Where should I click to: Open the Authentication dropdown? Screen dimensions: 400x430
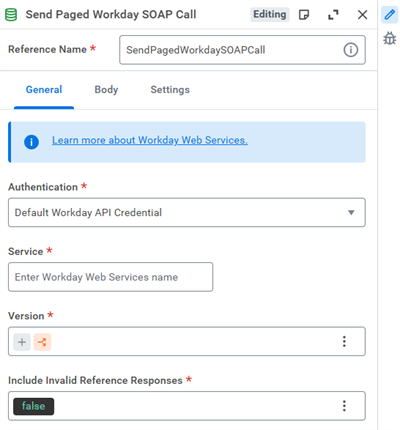tap(187, 213)
